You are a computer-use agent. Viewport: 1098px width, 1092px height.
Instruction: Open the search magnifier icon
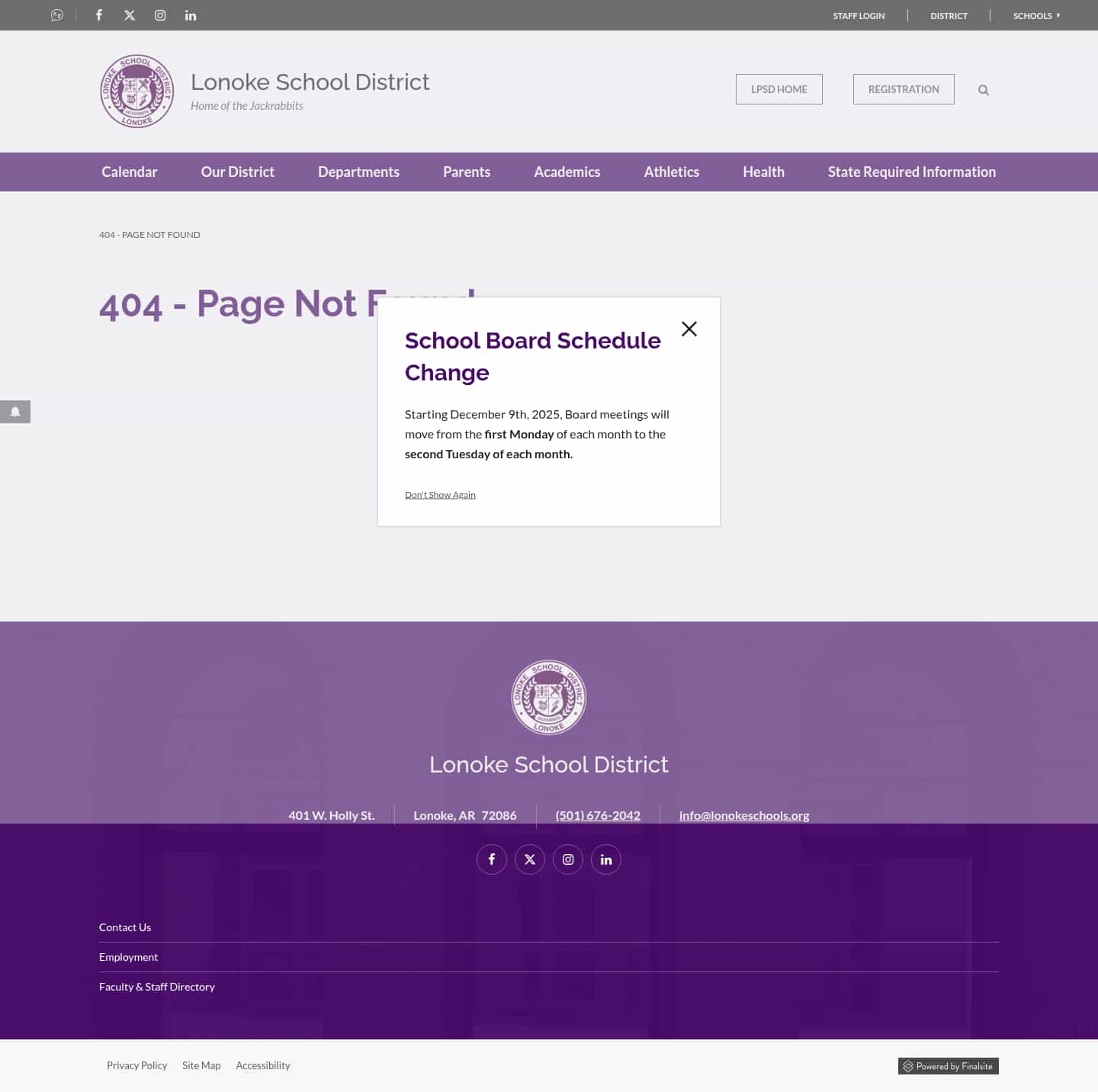(983, 89)
